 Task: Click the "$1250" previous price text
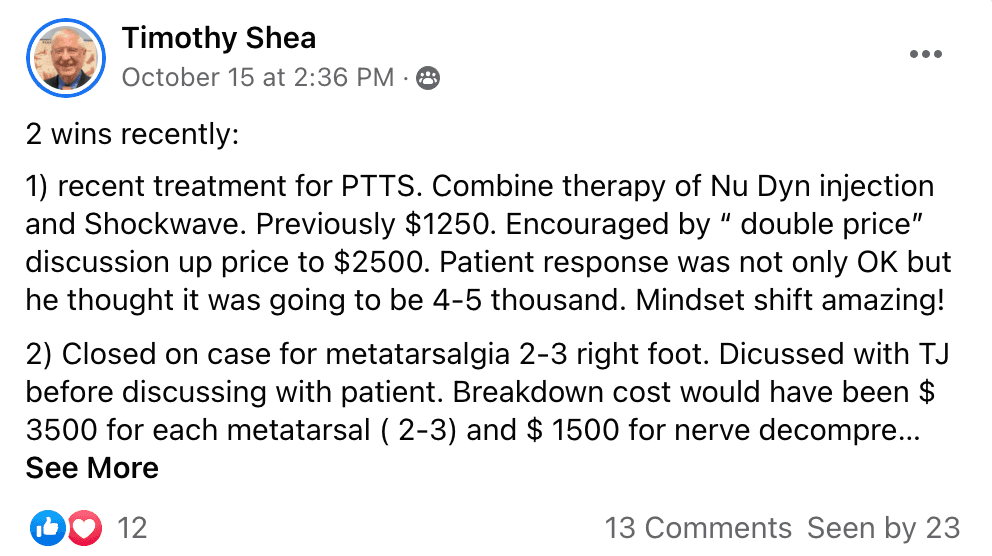tap(448, 225)
